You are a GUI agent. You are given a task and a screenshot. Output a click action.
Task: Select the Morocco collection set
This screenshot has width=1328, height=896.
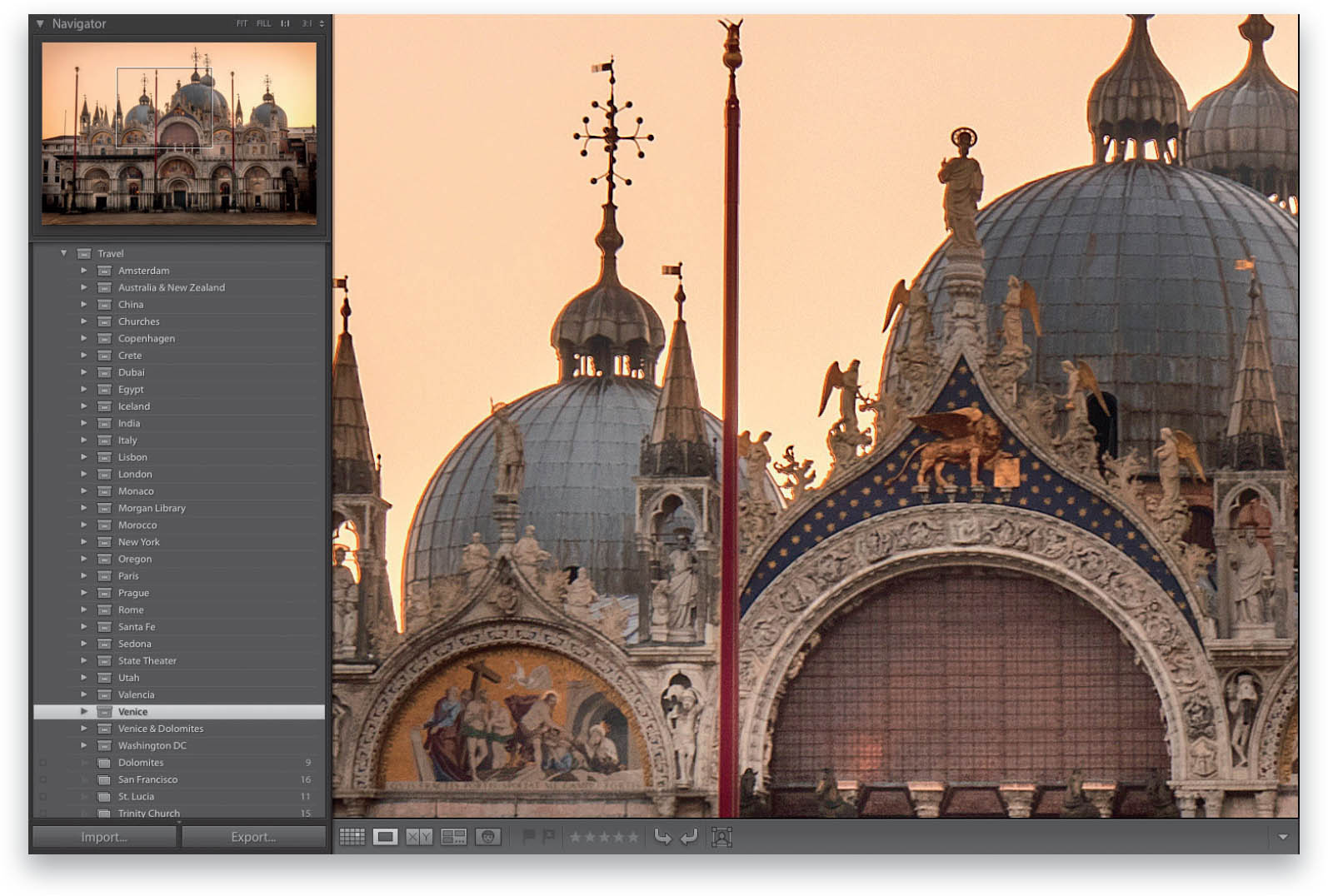pos(179,525)
